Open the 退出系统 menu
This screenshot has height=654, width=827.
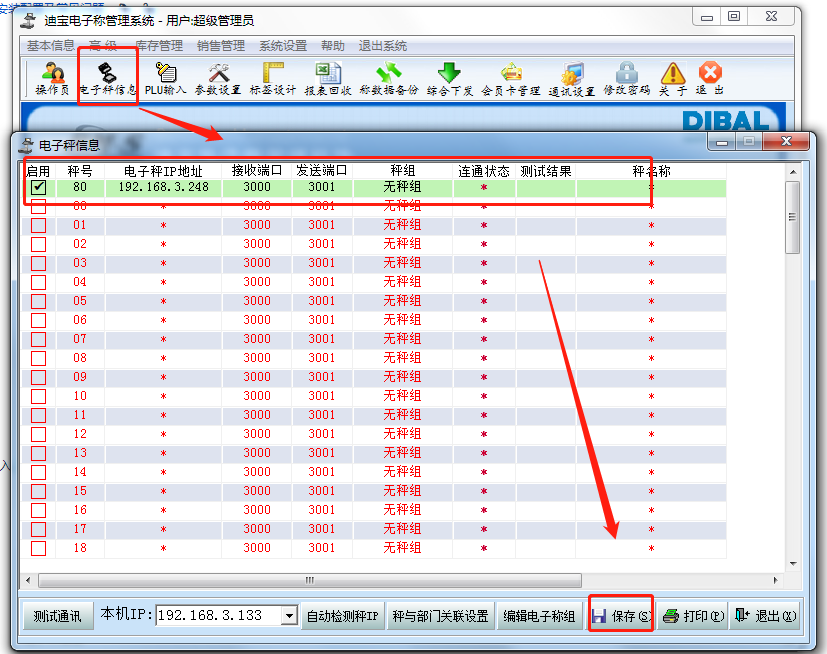382,46
